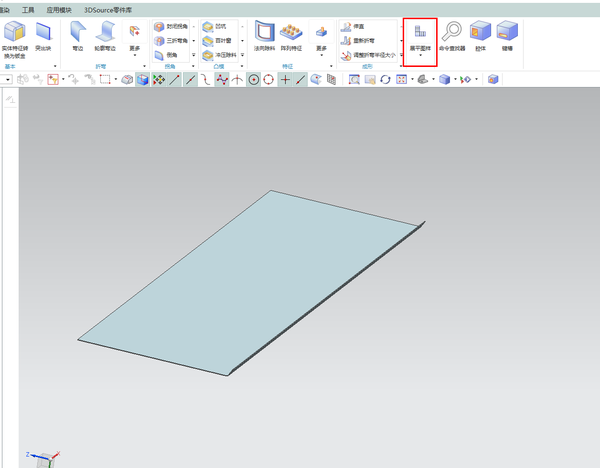Click the sheet metal flat face in viewport
The height and width of the screenshot is (468, 600).
coord(249,283)
